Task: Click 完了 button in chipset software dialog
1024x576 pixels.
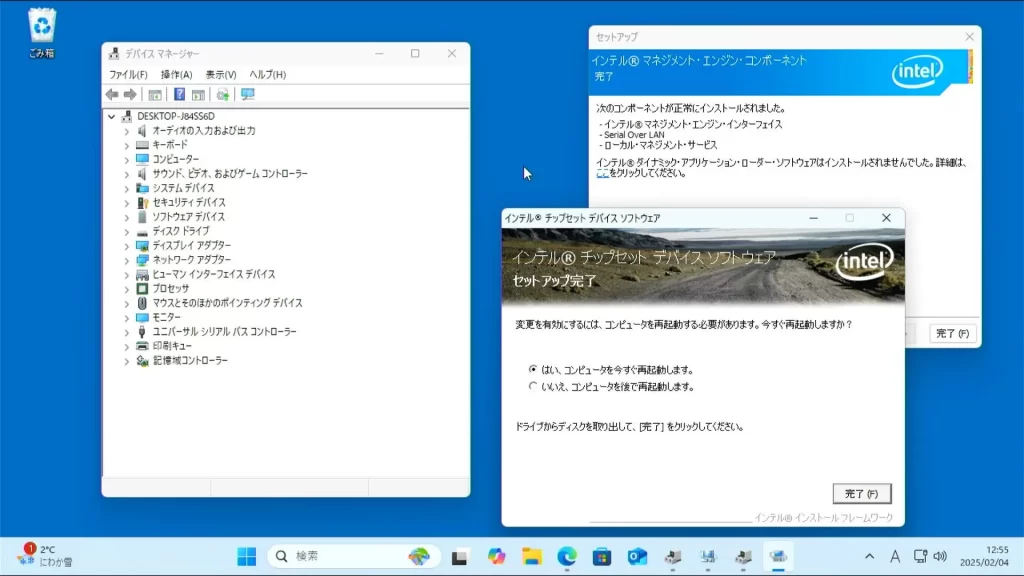Action: [x=861, y=494]
